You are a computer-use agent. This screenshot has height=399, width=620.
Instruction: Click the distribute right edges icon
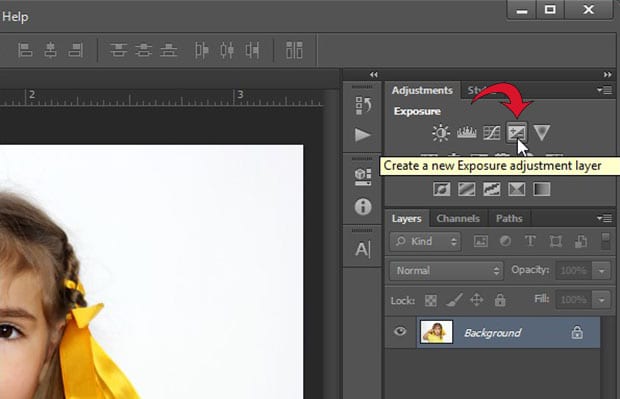tap(252, 51)
